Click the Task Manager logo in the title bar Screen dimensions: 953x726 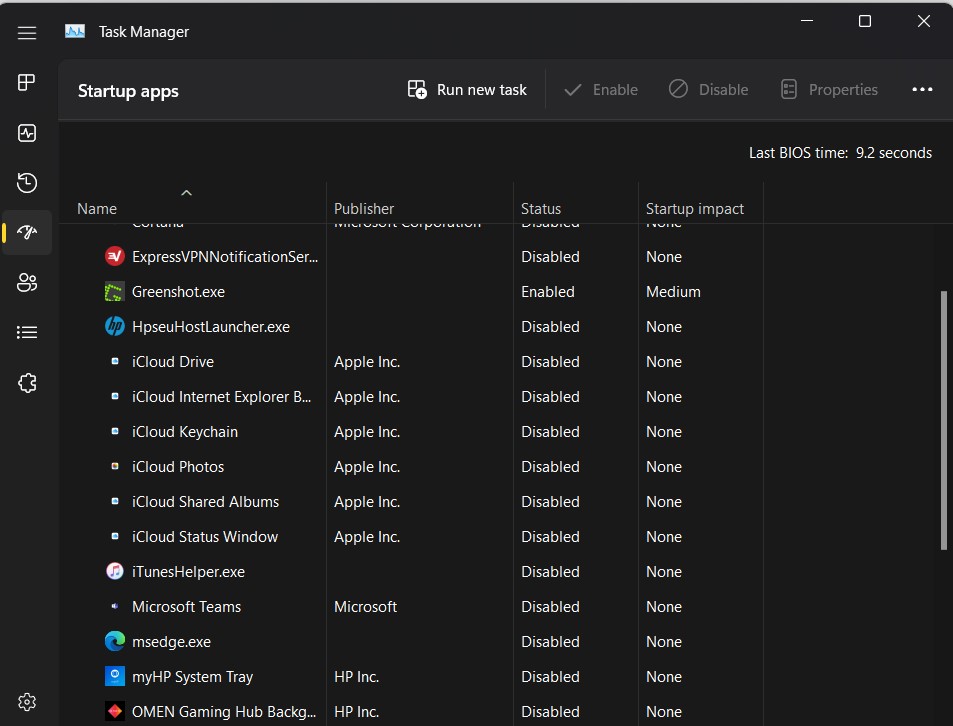74,31
